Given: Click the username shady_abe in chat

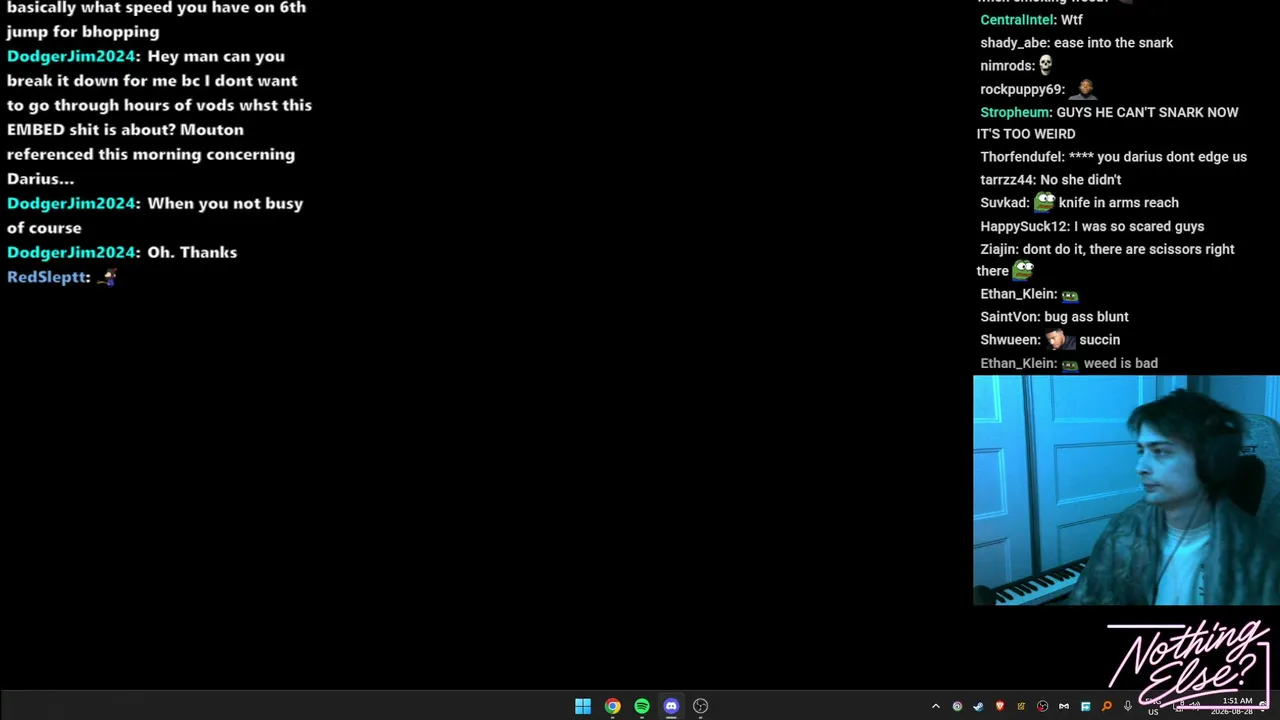Looking at the screenshot, I should [1013, 43].
